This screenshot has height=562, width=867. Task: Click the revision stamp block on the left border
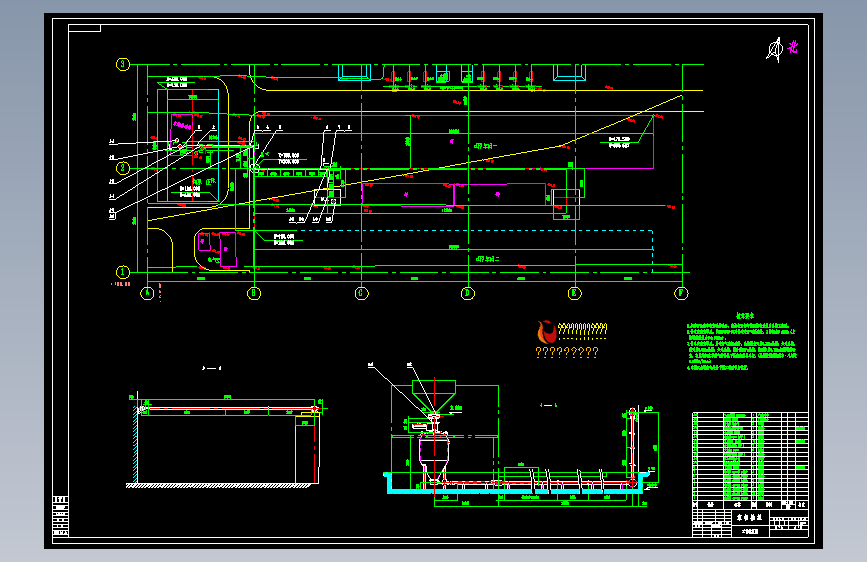(x=61, y=517)
